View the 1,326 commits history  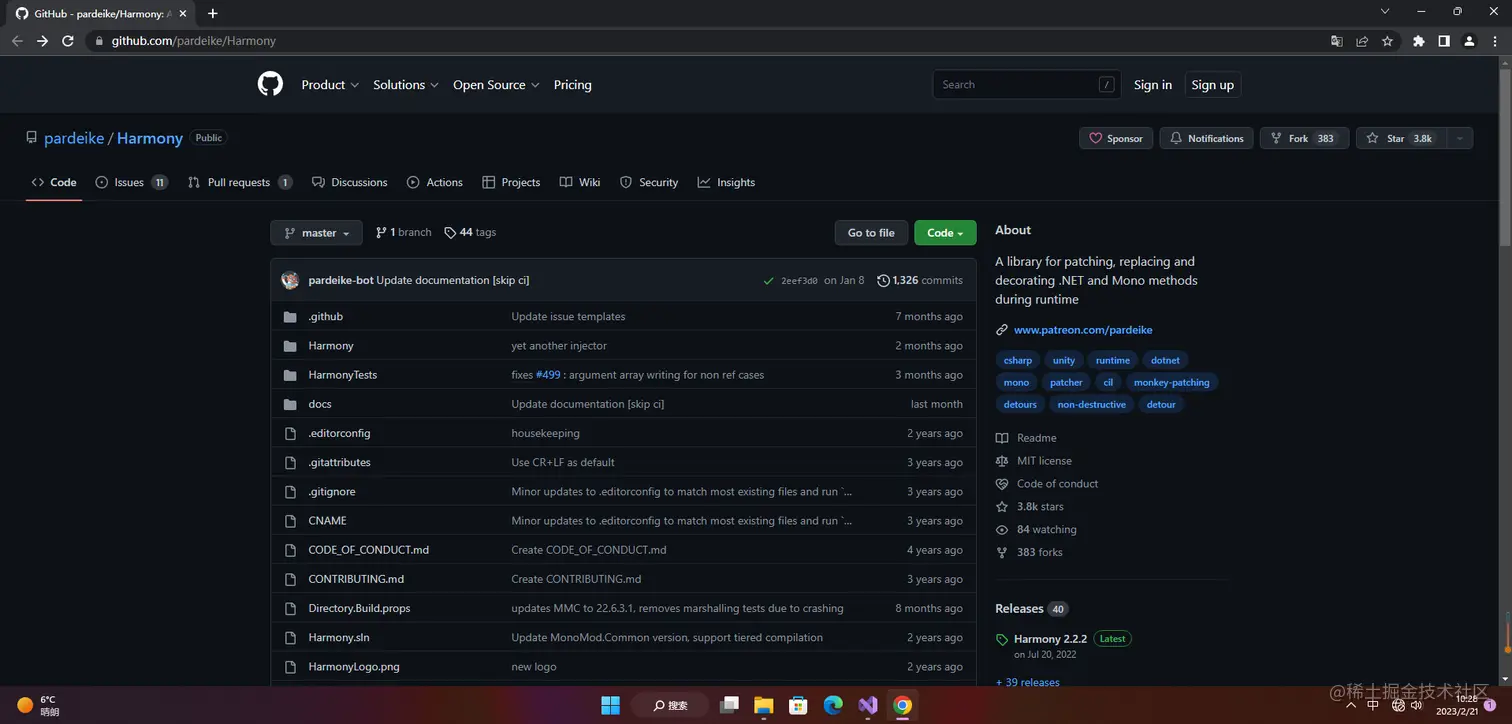click(920, 280)
